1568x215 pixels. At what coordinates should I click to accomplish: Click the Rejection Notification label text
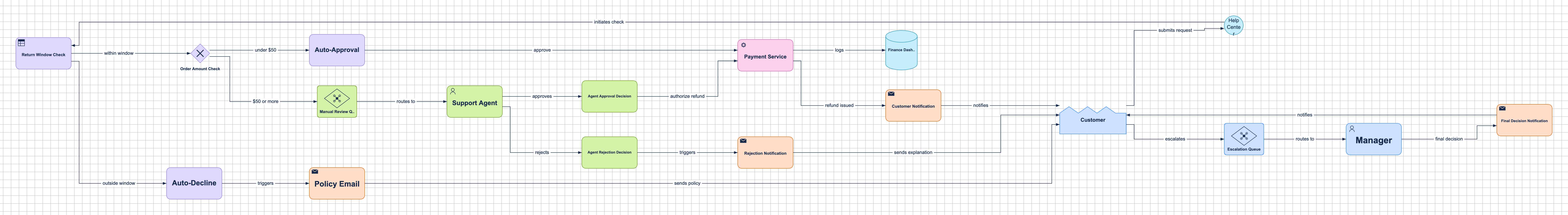point(765,154)
